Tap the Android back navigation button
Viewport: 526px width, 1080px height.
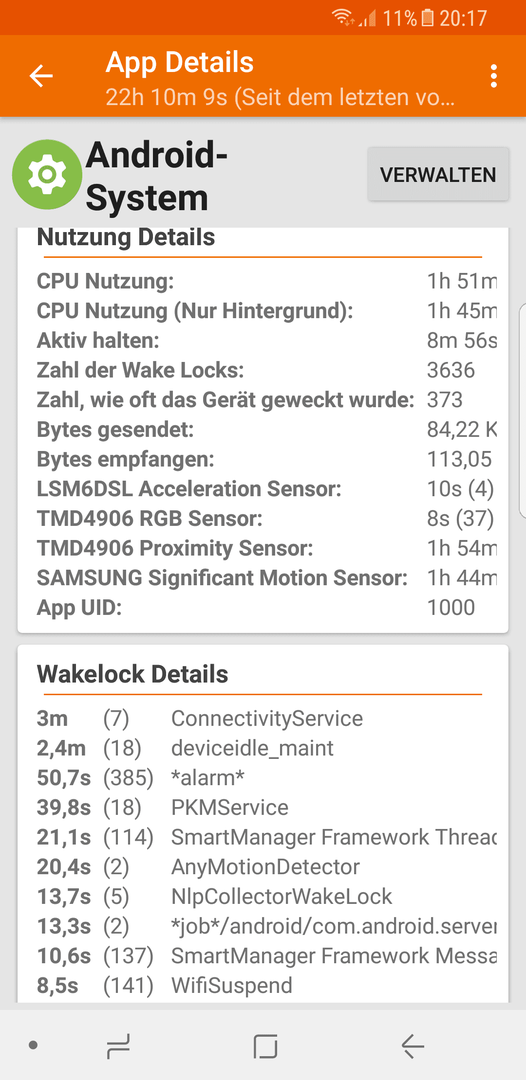pos(412,1046)
